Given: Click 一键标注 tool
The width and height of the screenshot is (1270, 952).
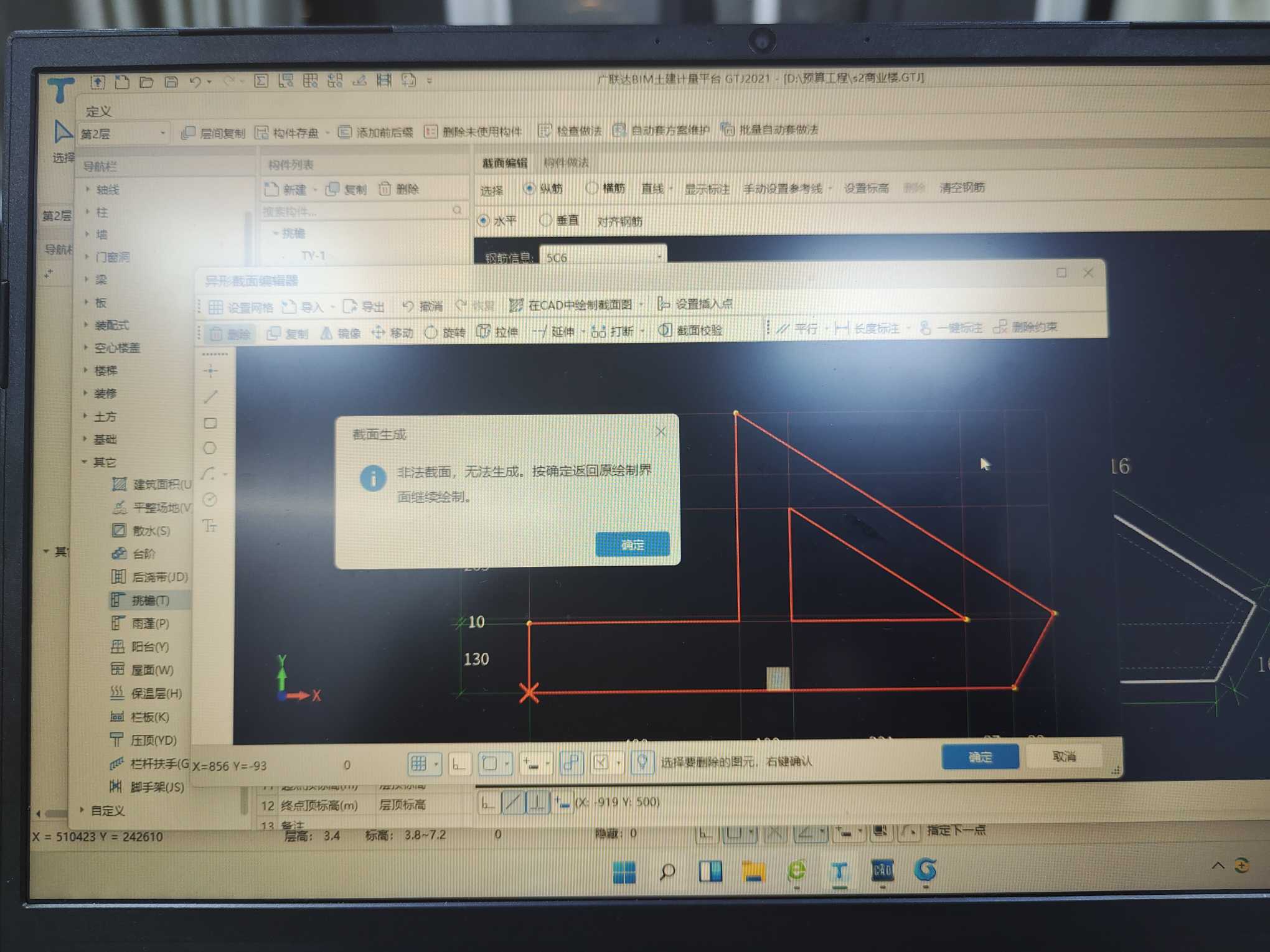Looking at the screenshot, I should [x=951, y=327].
